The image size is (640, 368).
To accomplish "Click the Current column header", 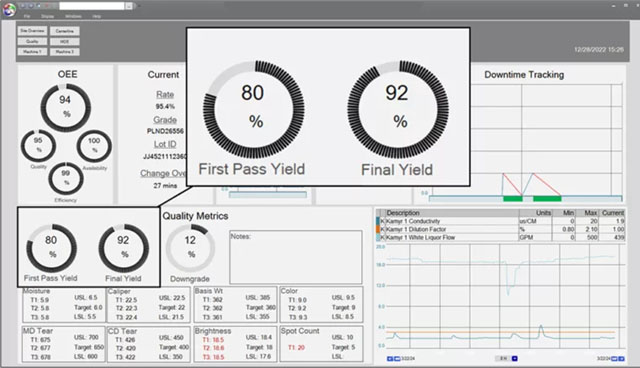I will point(613,213).
